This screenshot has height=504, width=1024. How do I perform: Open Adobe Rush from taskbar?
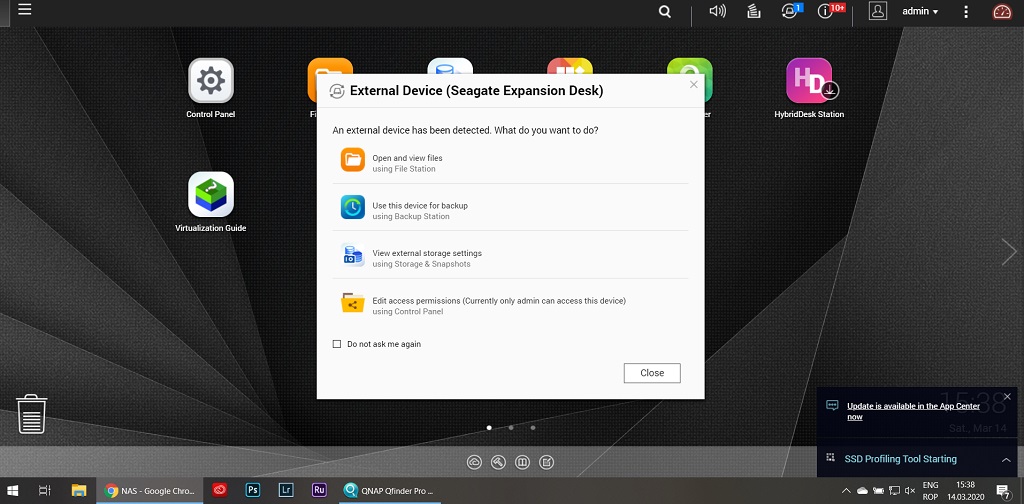[319, 490]
